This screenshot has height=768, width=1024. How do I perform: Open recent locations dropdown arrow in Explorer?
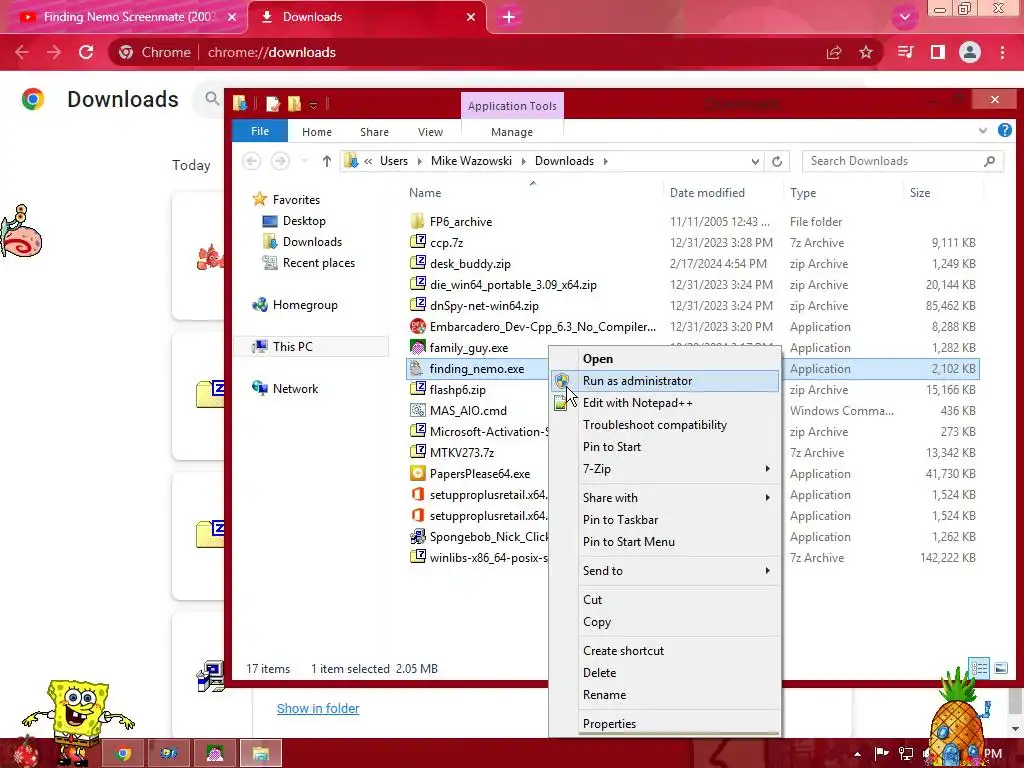304,161
